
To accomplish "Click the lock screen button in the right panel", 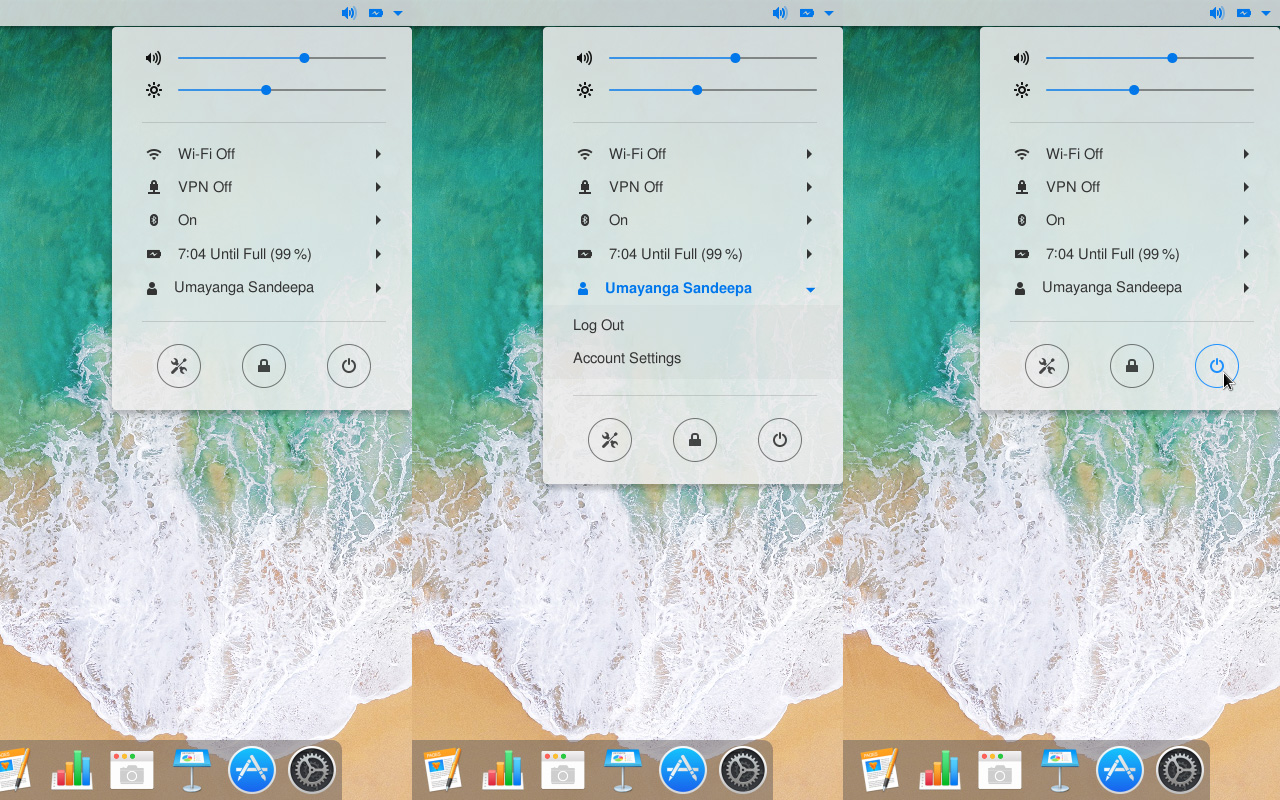I will click(1132, 366).
